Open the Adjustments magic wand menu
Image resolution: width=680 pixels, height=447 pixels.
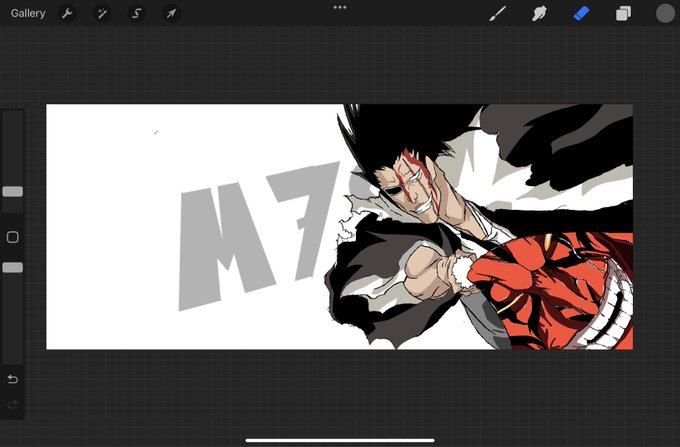click(102, 13)
